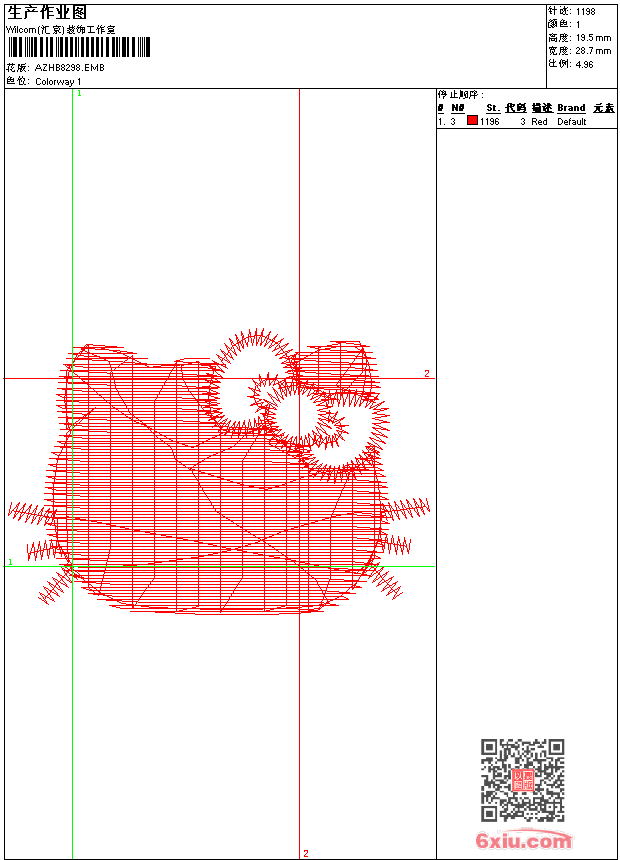Open the 6xiu.com watermark link
This screenshot has width=620, height=860.
click(x=523, y=841)
